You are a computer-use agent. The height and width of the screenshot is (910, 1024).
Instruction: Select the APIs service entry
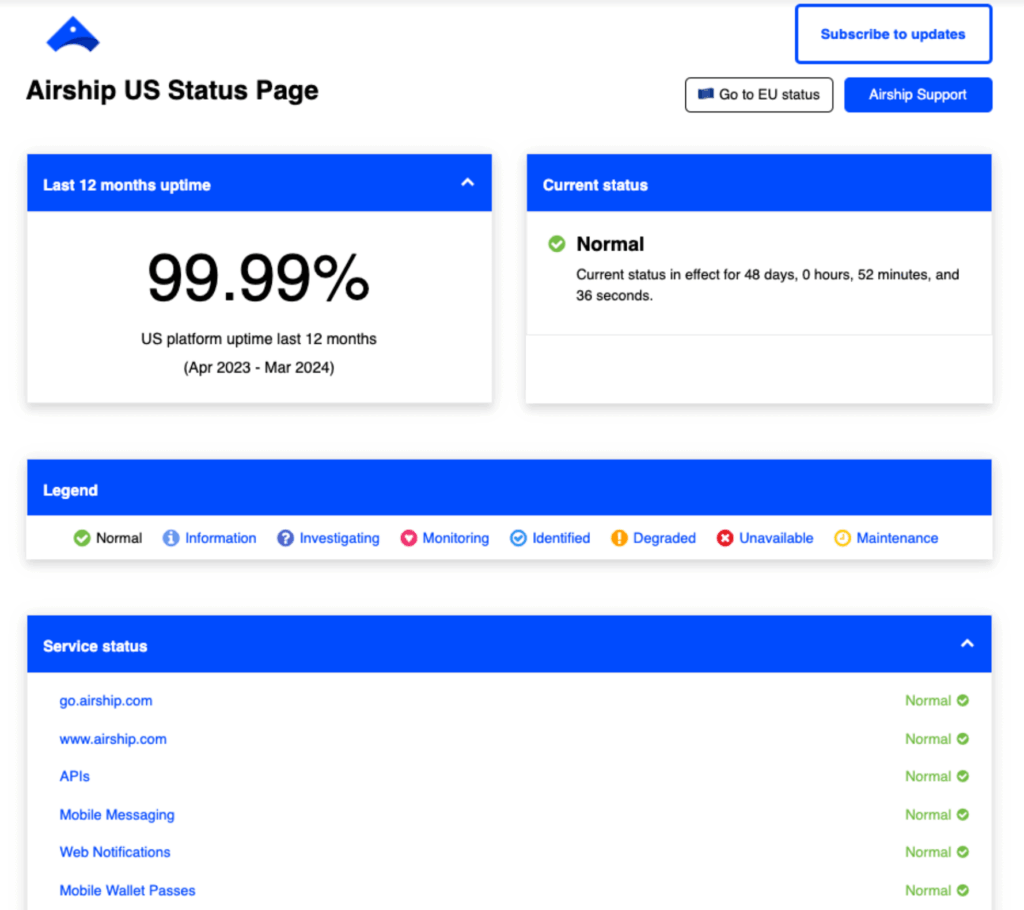[75, 776]
